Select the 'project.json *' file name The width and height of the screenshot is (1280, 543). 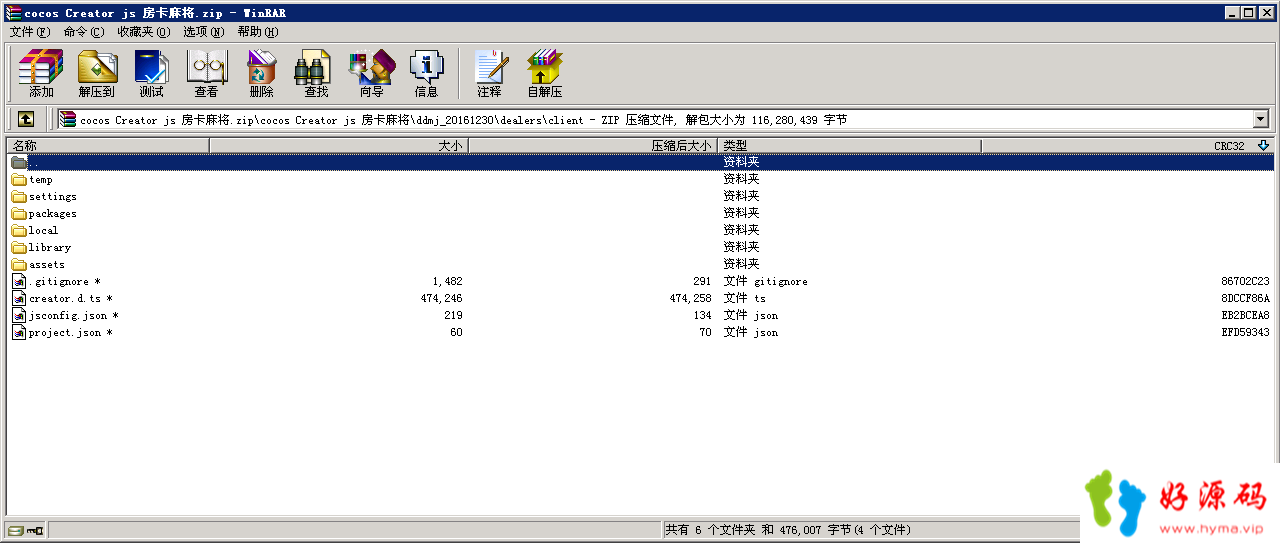(70, 333)
